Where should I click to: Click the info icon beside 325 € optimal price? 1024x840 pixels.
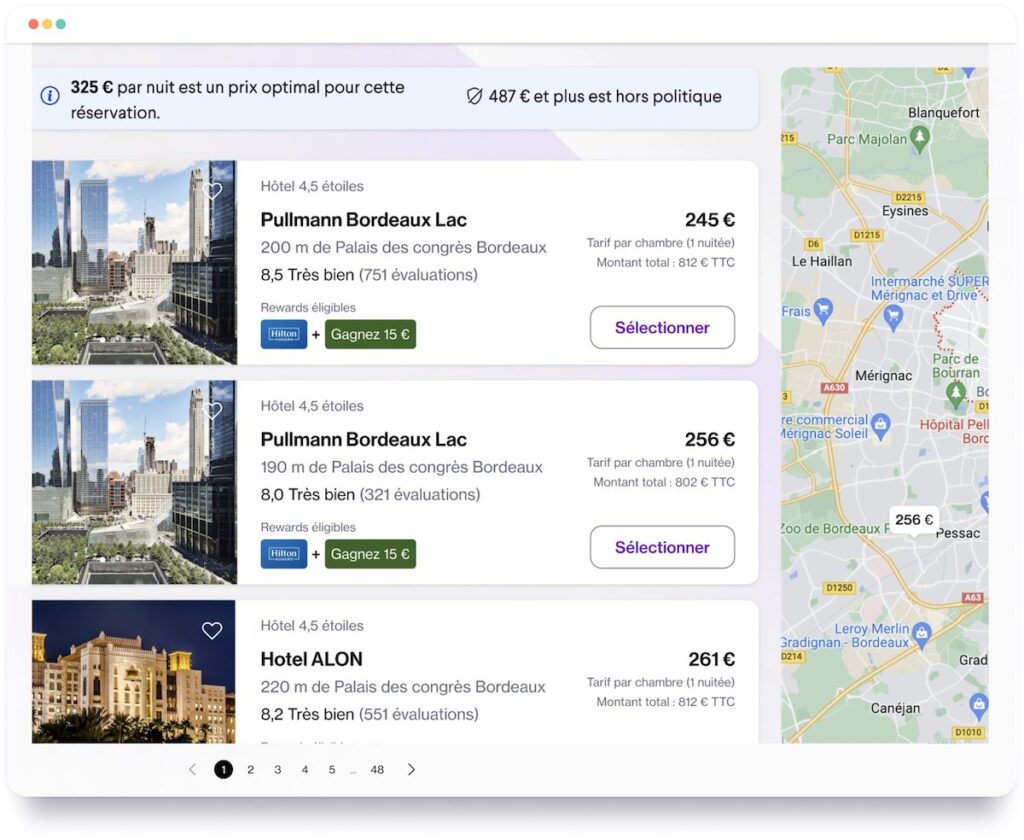coord(49,96)
